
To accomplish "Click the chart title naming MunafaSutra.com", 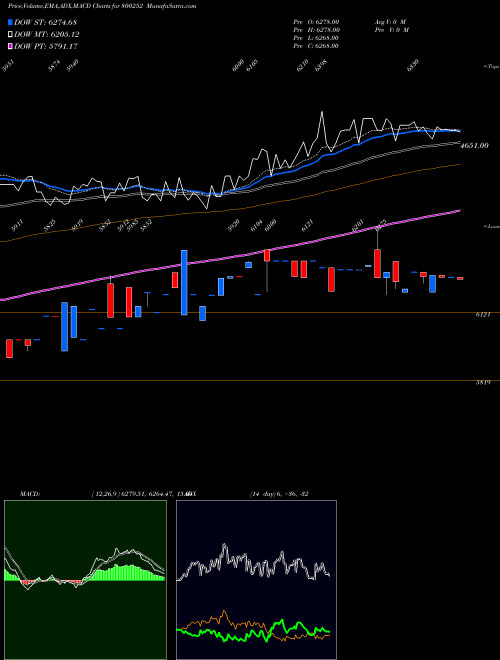I will 102,6.
